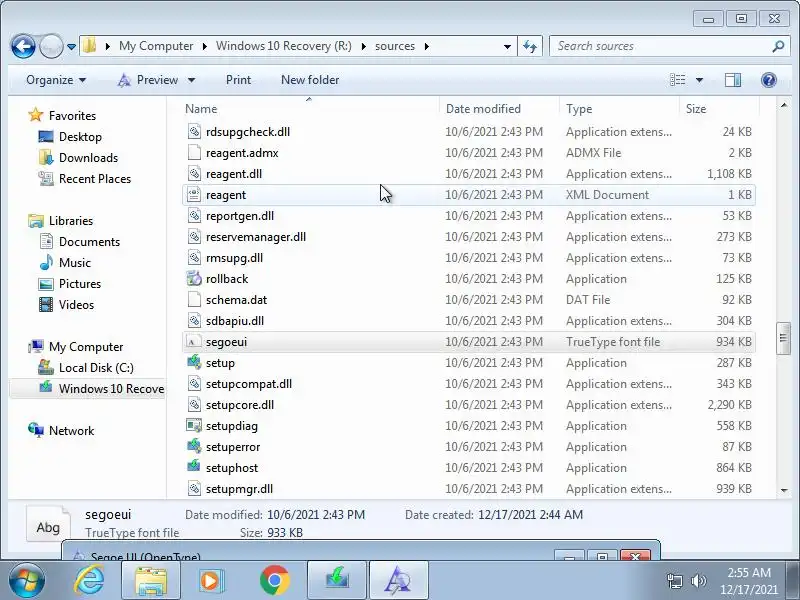This screenshot has width=800, height=600.
Task: Open the address bar history dropdown
Action: 507,46
